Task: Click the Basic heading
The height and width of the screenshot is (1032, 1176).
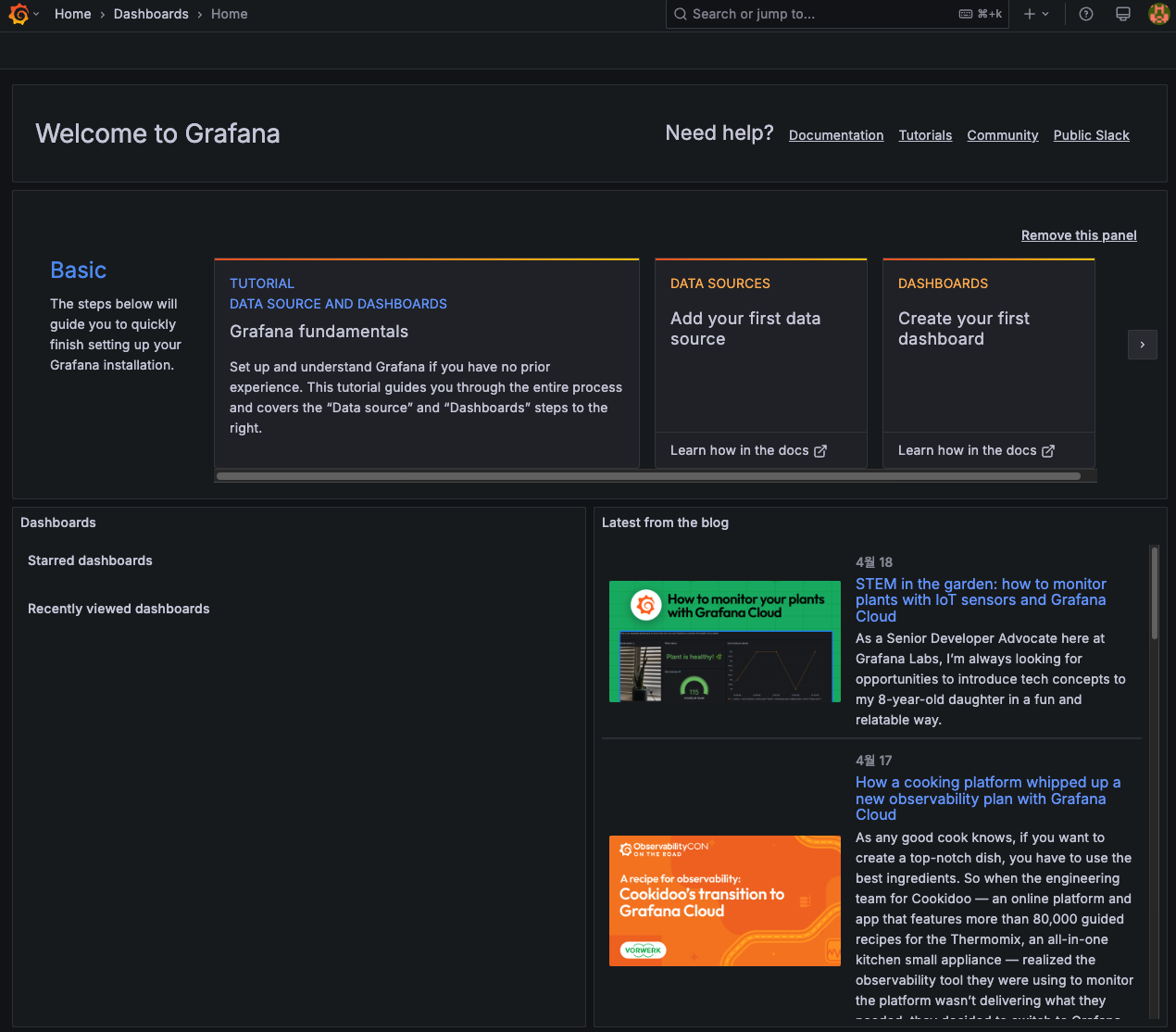Action: 79,270
